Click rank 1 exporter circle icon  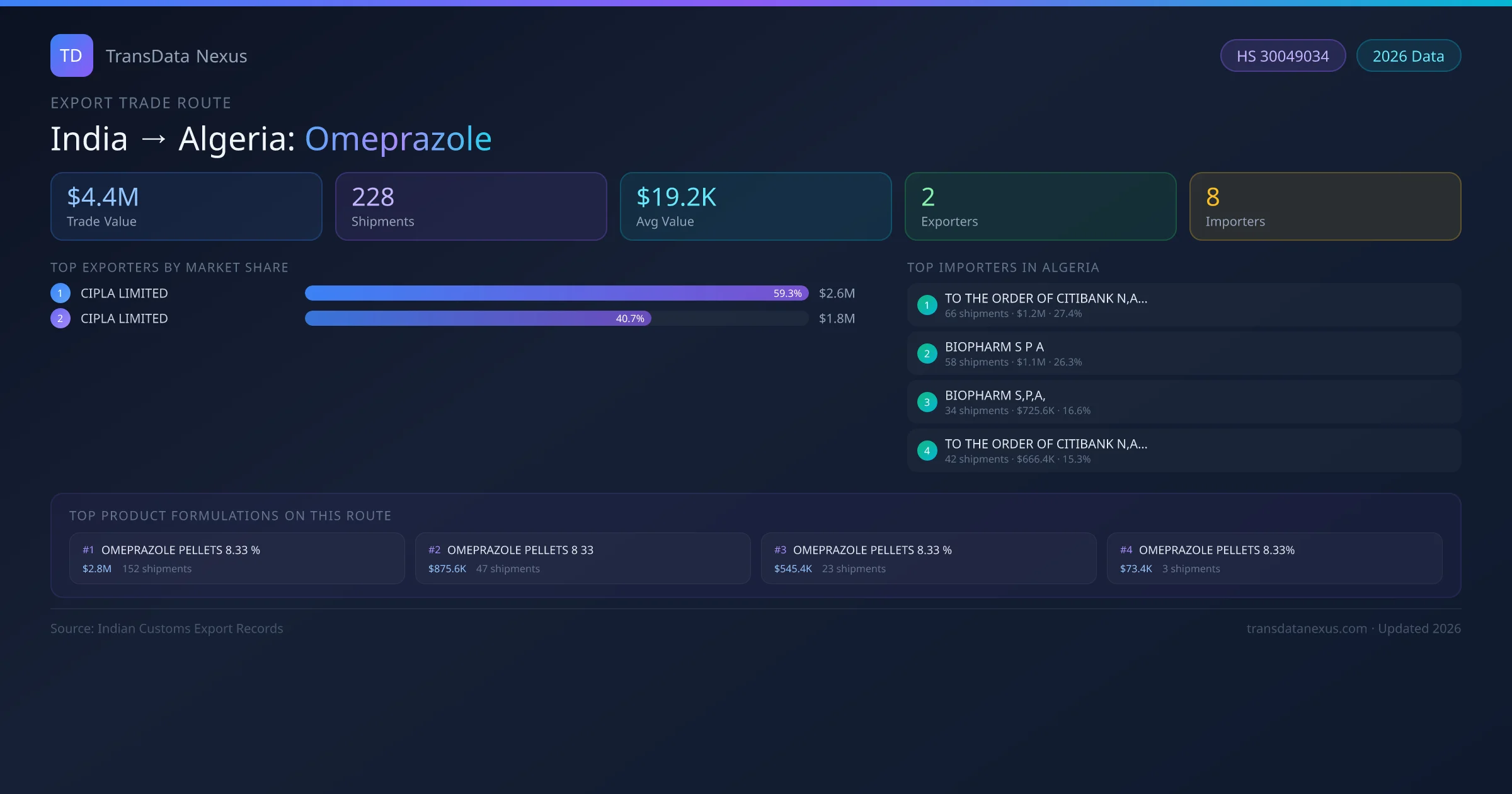(x=60, y=293)
